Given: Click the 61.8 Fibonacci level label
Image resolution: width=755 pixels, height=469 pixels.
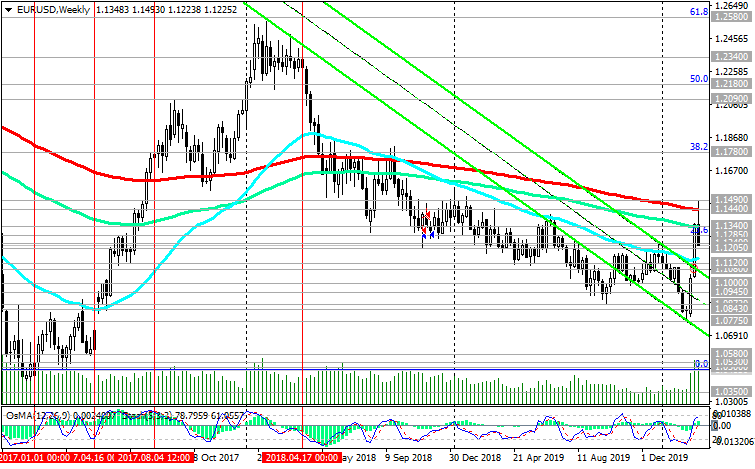Looking at the screenshot, I should pyautogui.click(x=700, y=13).
